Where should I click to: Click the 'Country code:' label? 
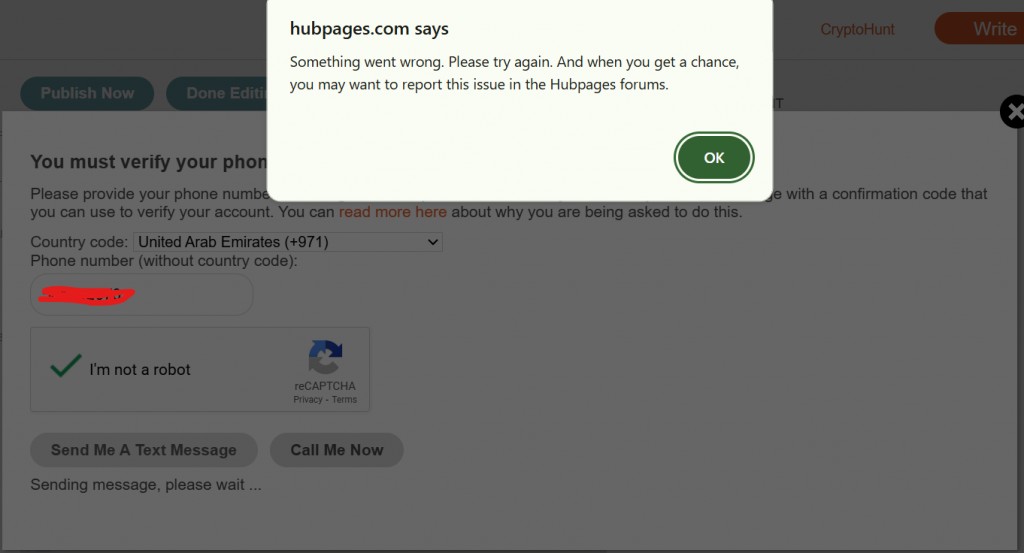(79, 242)
